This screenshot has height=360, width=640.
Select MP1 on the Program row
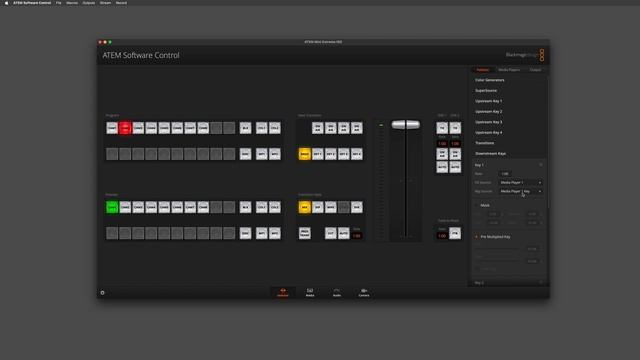262,154
